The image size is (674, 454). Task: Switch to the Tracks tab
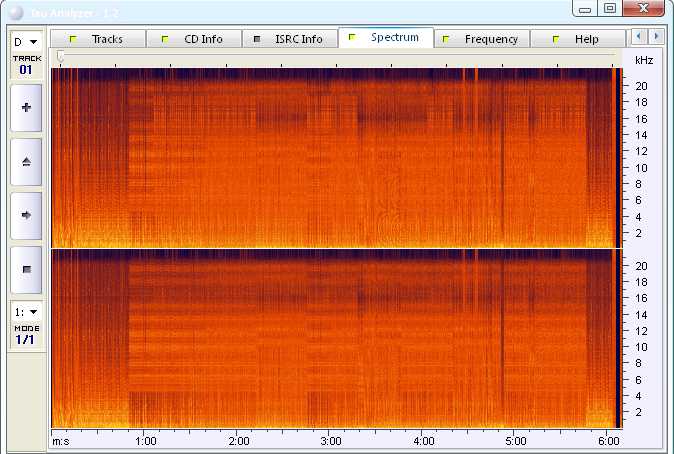pos(97,39)
